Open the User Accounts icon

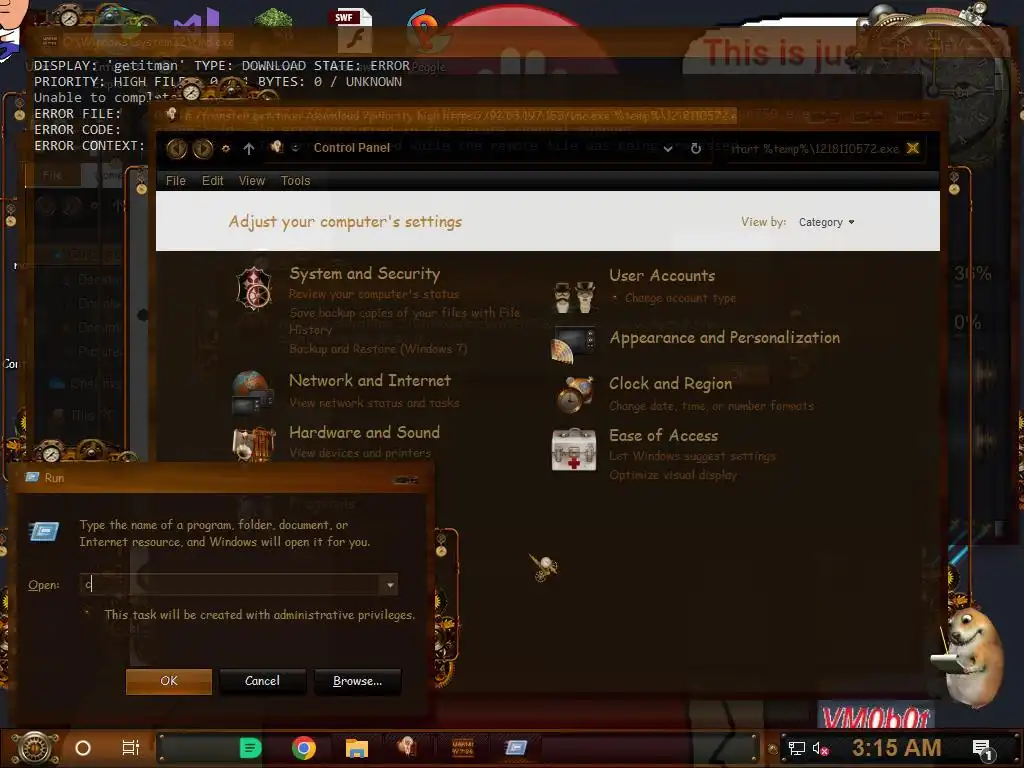tap(574, 297)
